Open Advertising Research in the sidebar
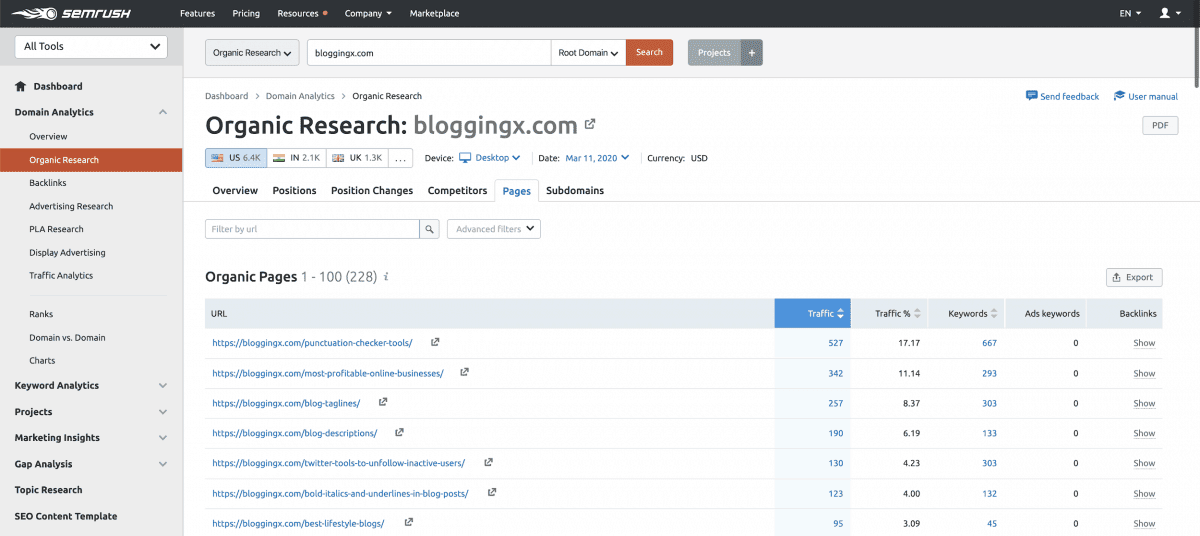The height and width of the screenshot is (536, 1200). [x=71, y=206]
